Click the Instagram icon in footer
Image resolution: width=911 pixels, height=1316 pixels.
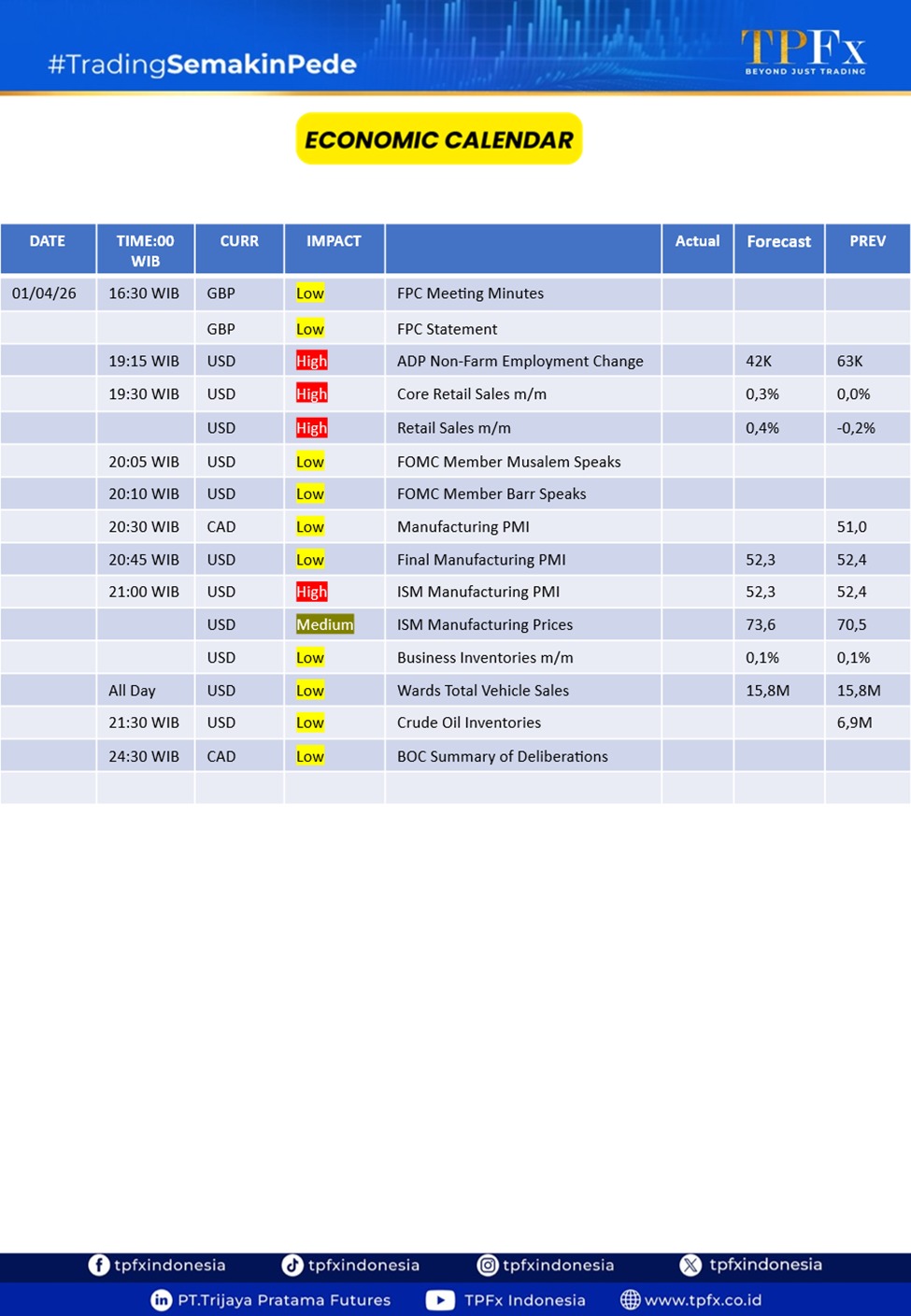488,1265
